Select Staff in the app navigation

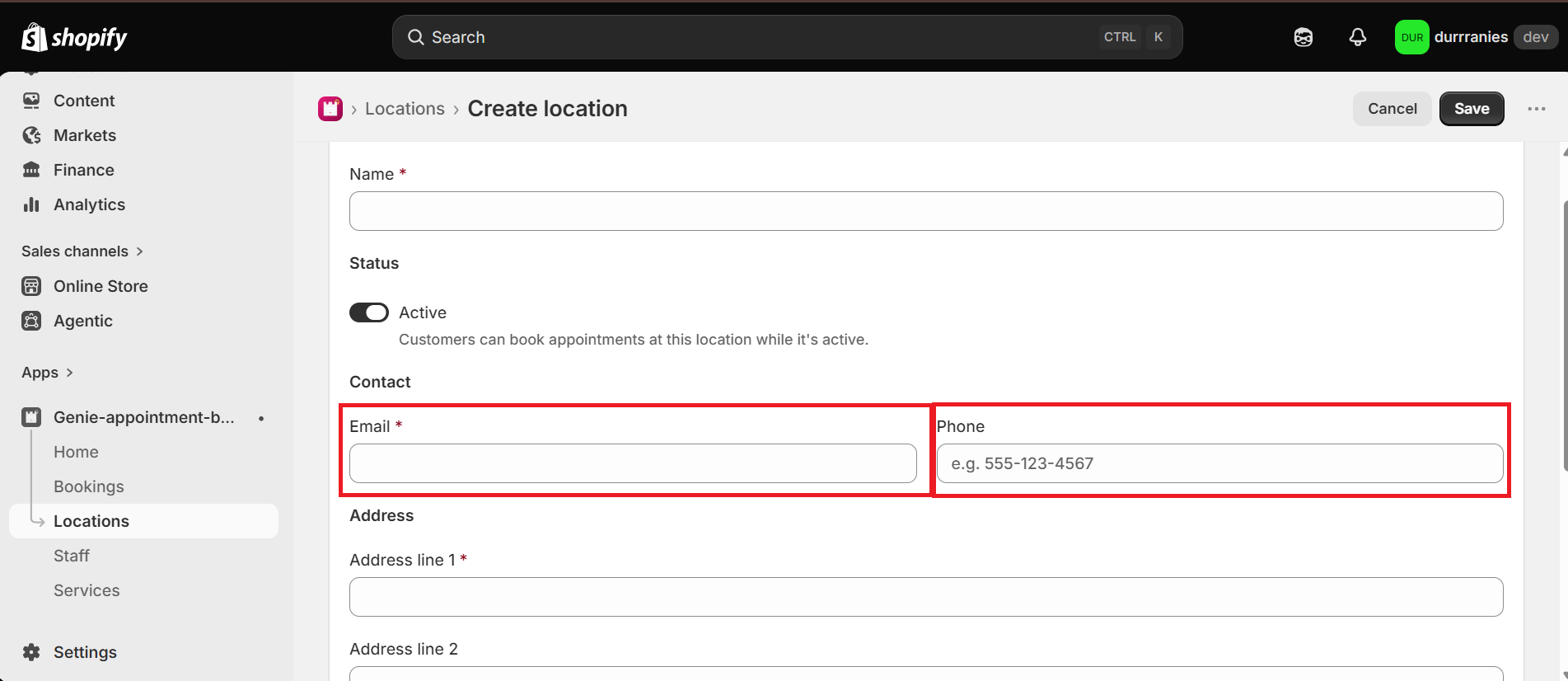tap(72, 556)
